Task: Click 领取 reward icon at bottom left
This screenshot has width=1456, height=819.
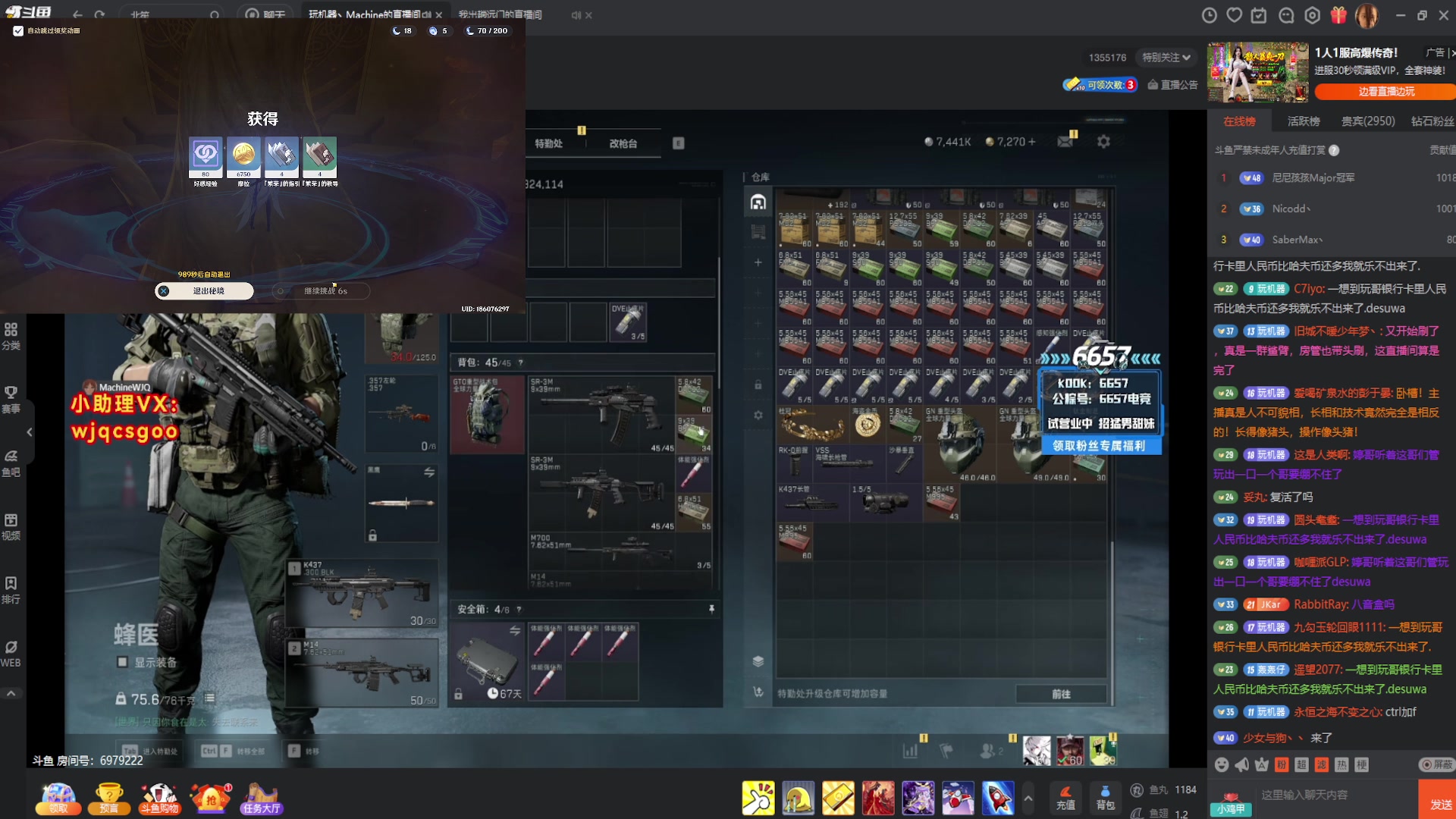Action: pyautogui.click(x=58, y=799)
